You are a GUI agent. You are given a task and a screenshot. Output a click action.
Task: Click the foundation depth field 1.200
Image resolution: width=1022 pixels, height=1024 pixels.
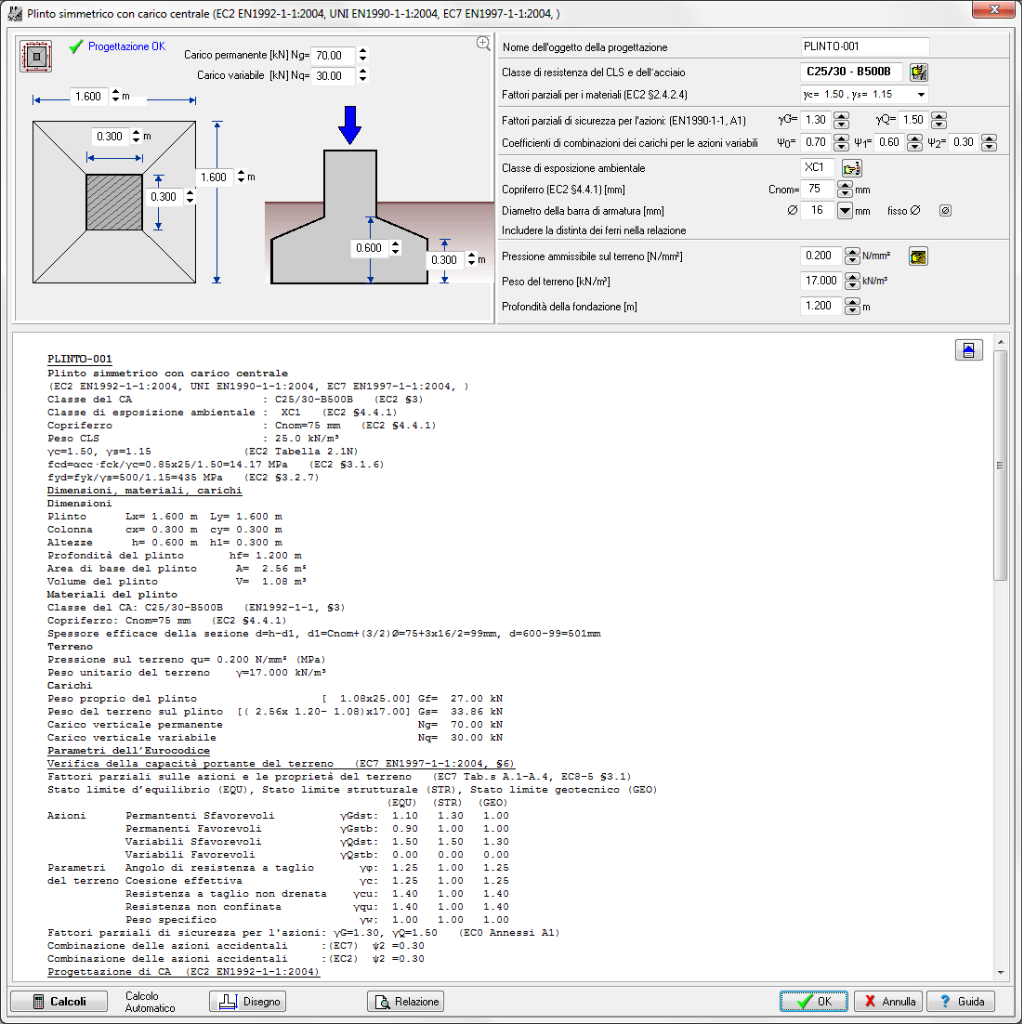pos(822,306)
